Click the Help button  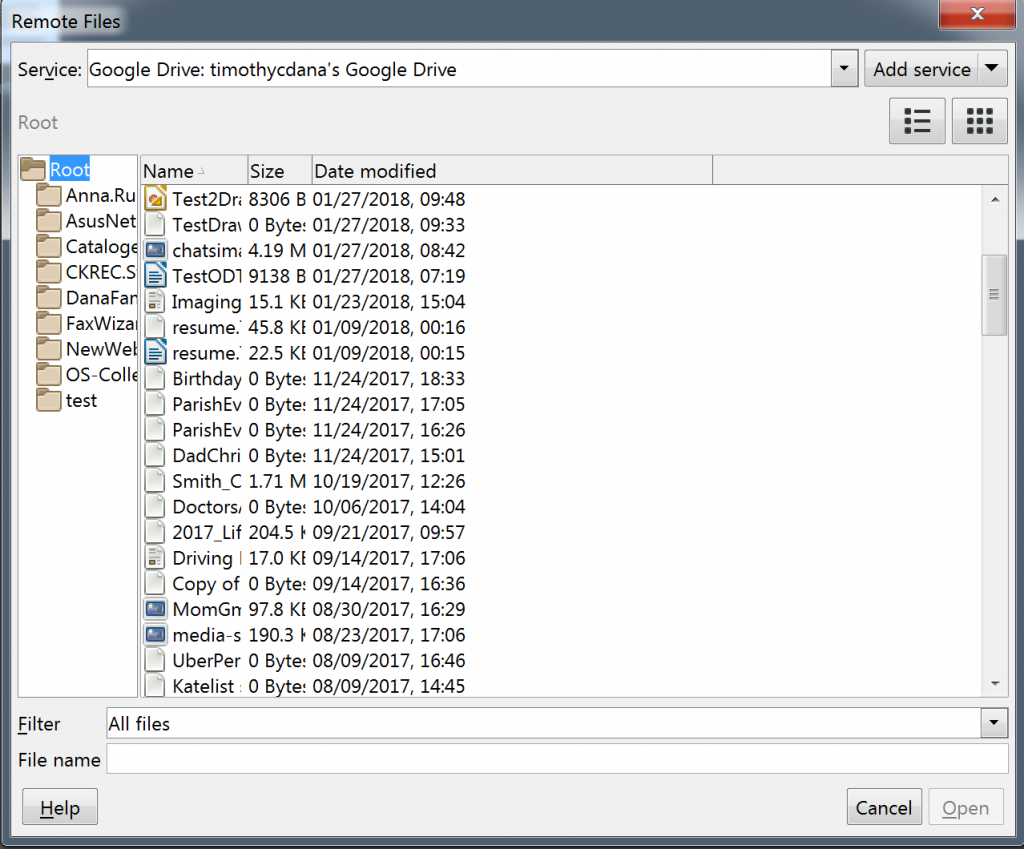pos(59,806)
